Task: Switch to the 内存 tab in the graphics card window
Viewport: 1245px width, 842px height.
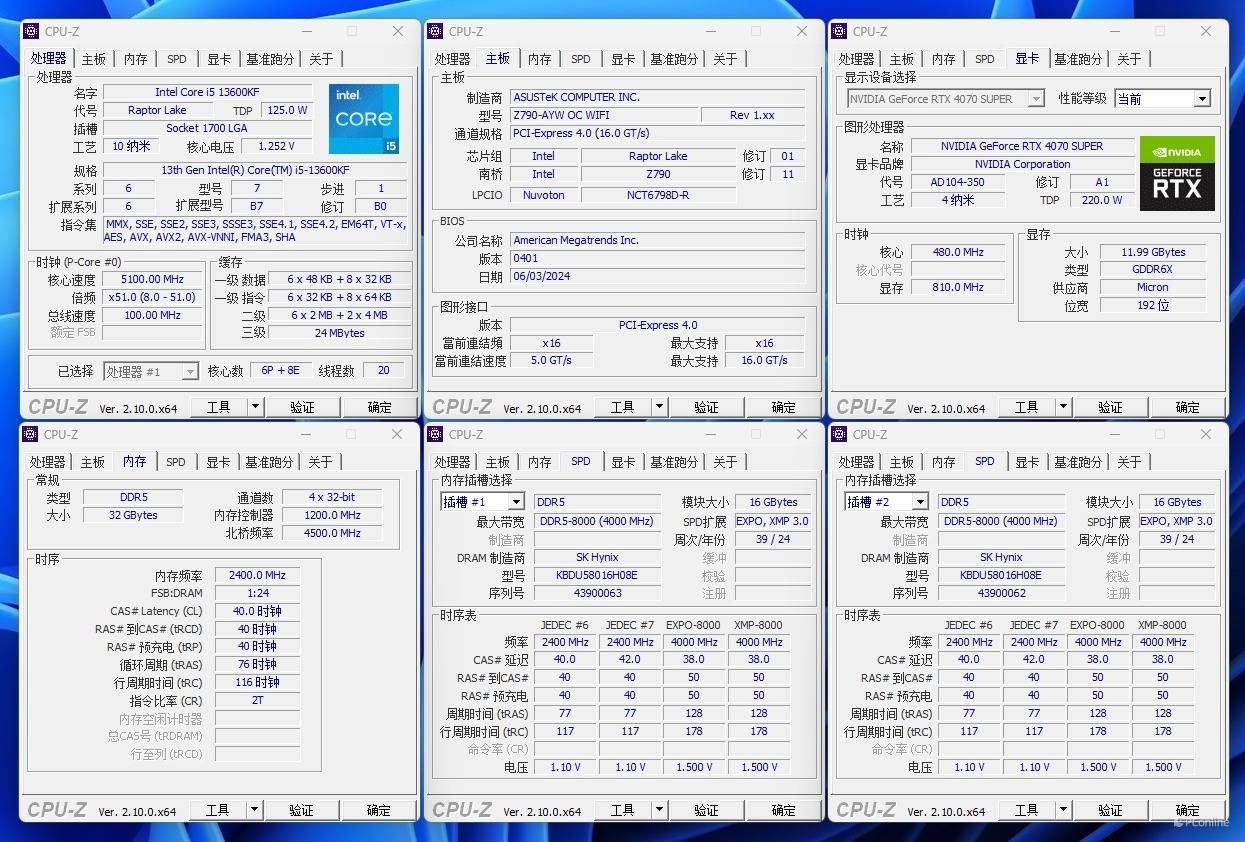Action: pyautogui.click(x=944, y=59)
